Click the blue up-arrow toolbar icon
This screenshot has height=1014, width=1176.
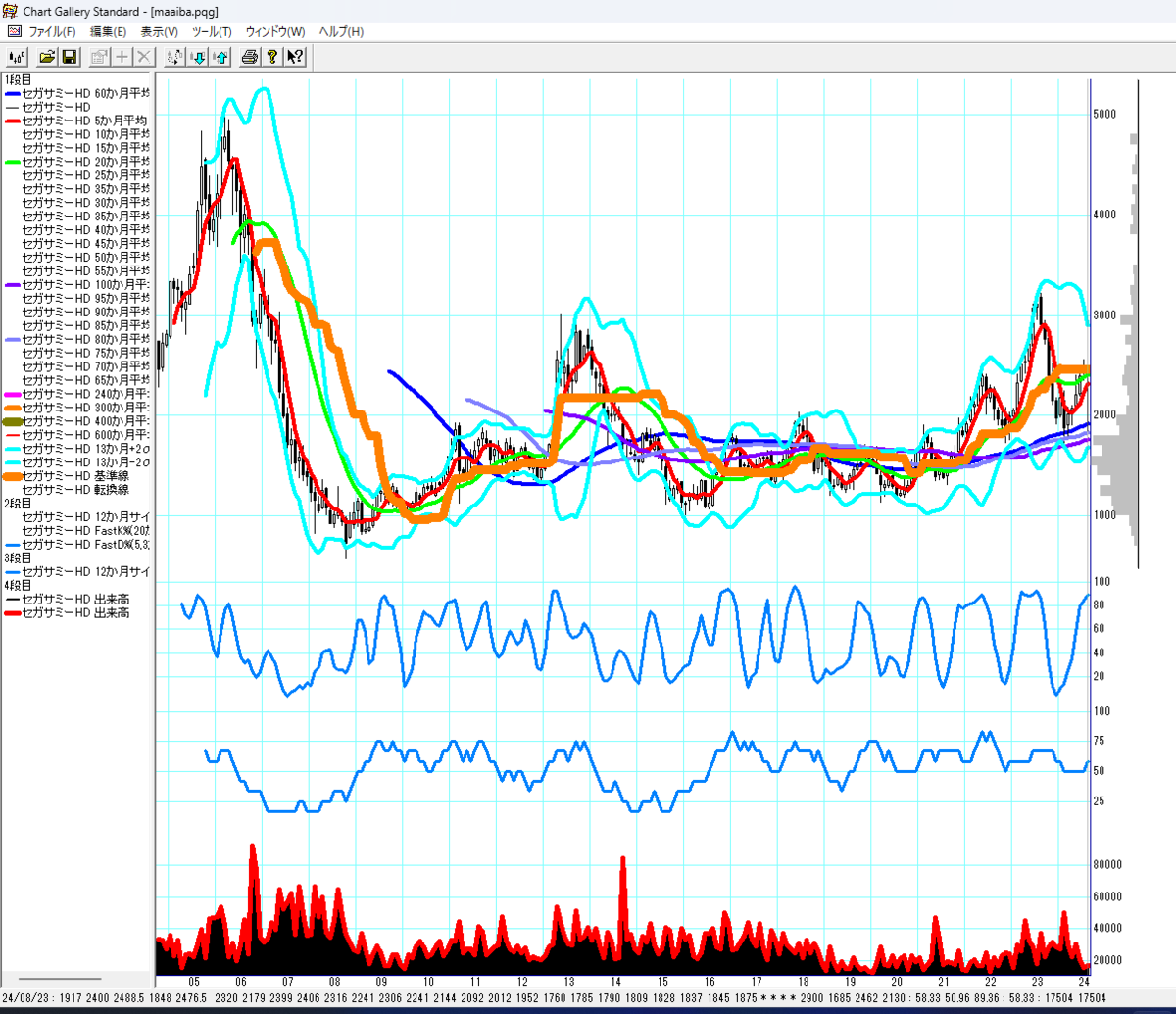tap(220, 57)
